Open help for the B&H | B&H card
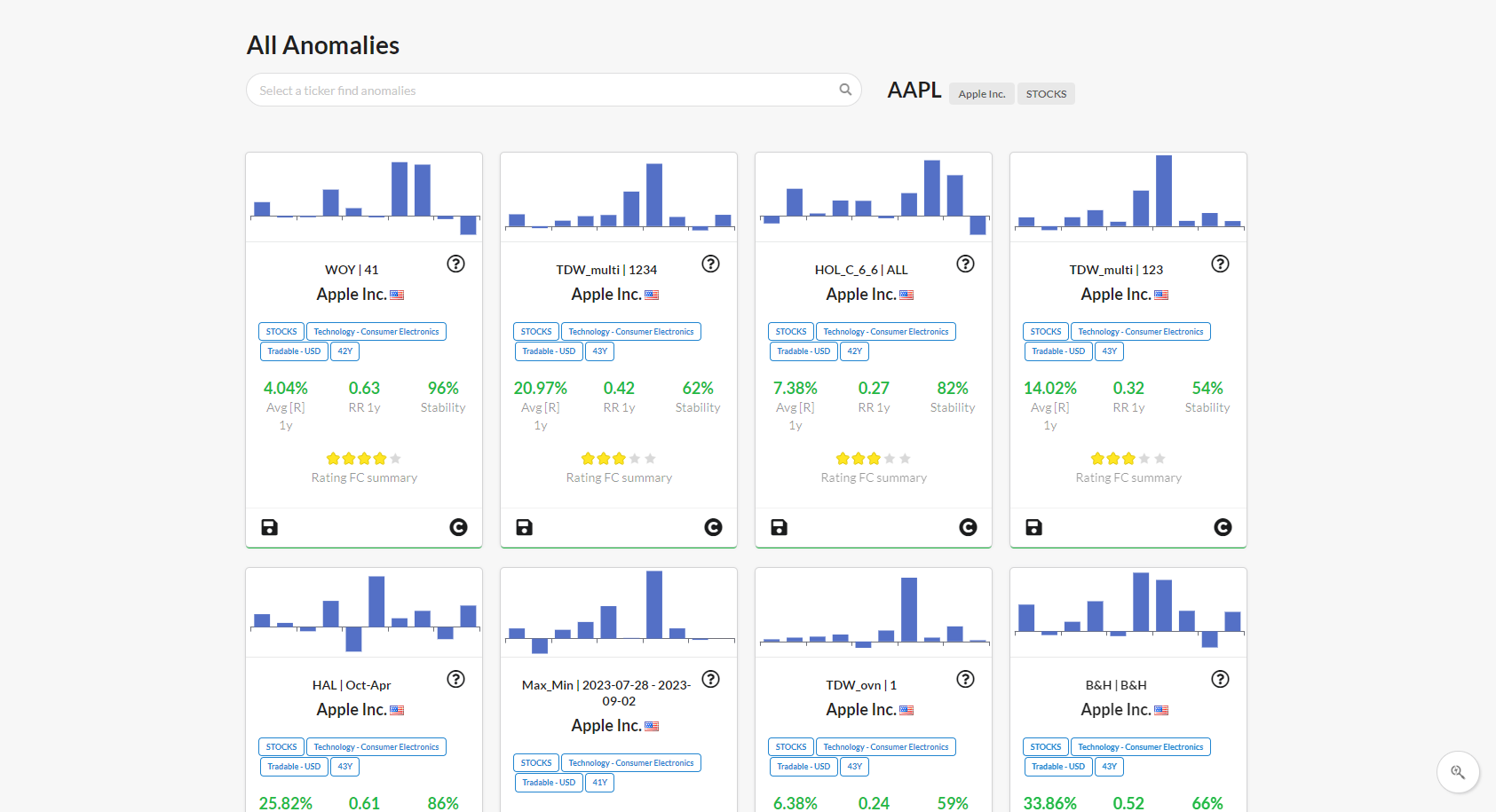Viewport: 1496px width, 812px height. (x=1220, y=679)
